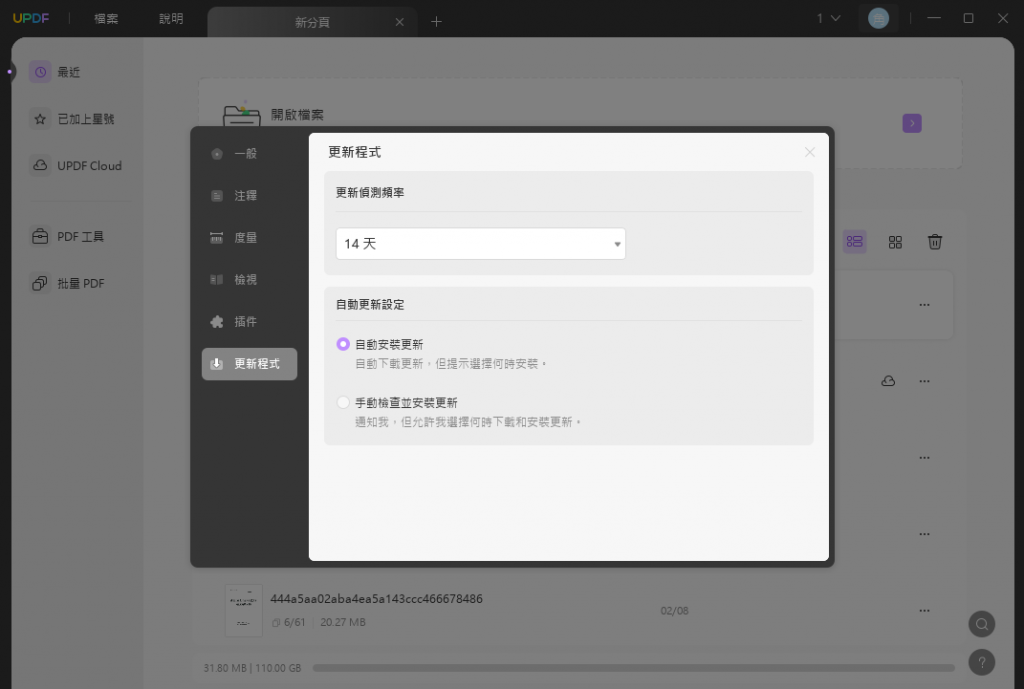This screenshot has width=1024, height=689.
Task: Close the 新分頁 tab
Action: coord(400,22)
